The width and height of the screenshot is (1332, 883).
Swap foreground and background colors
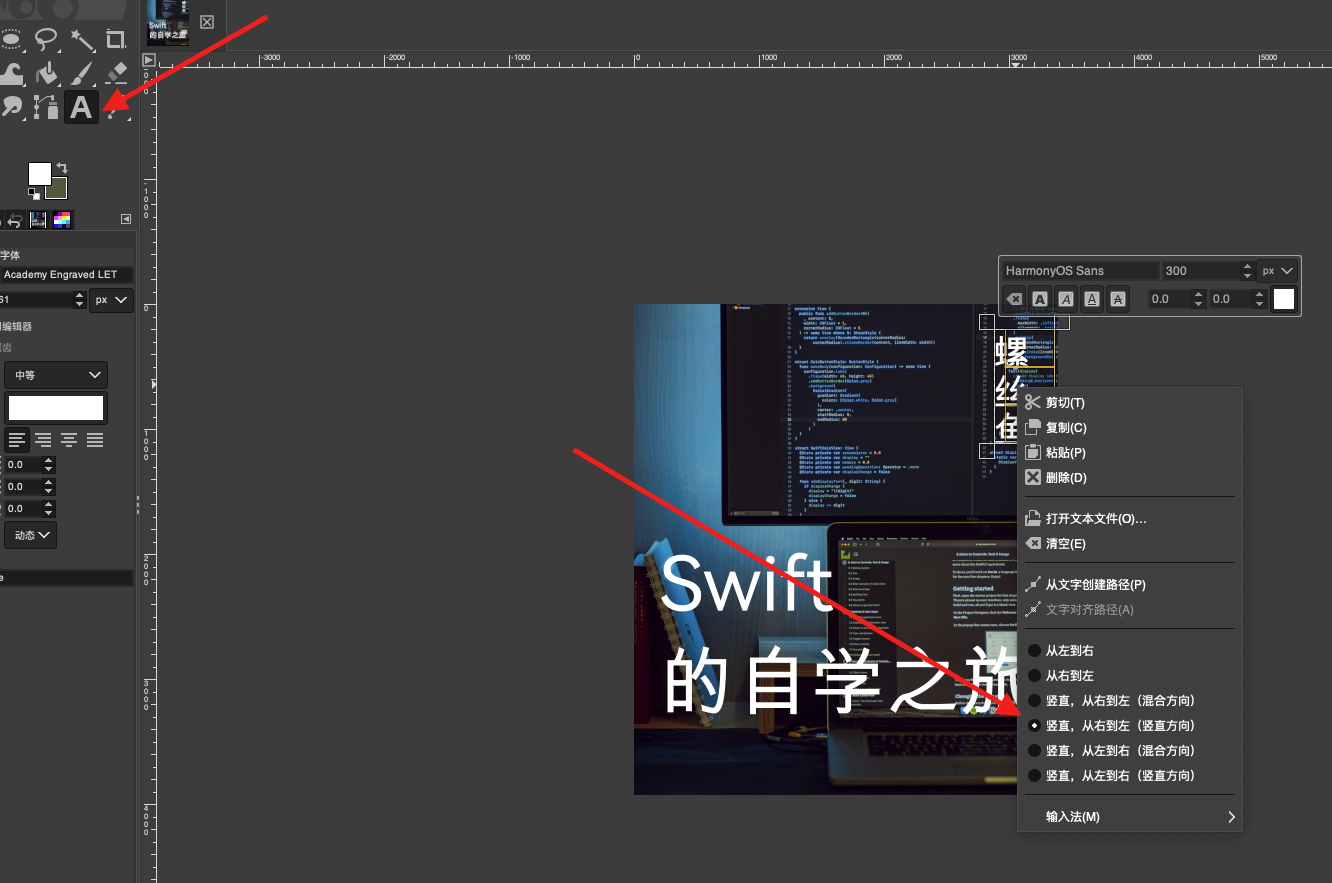(x=62, y=168)
